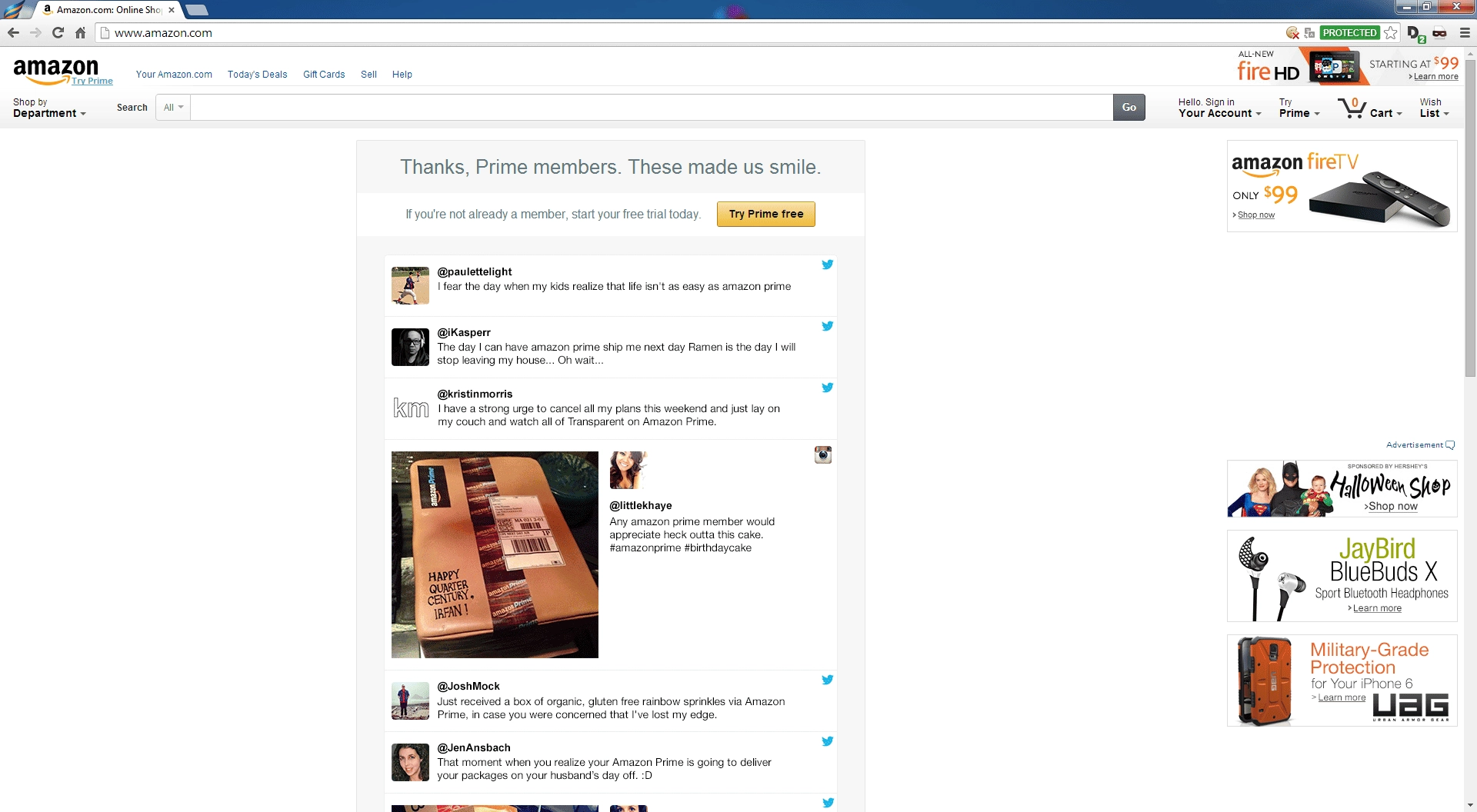The width and height of the screenshot is (1477, 812).
Task: Bookmark this page with the star icon
Action: (x=1391, y=32)
